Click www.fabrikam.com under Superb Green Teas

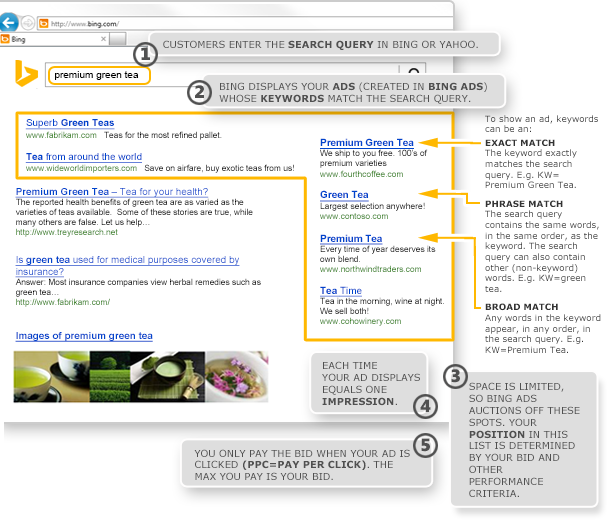(x=61, y=135)
